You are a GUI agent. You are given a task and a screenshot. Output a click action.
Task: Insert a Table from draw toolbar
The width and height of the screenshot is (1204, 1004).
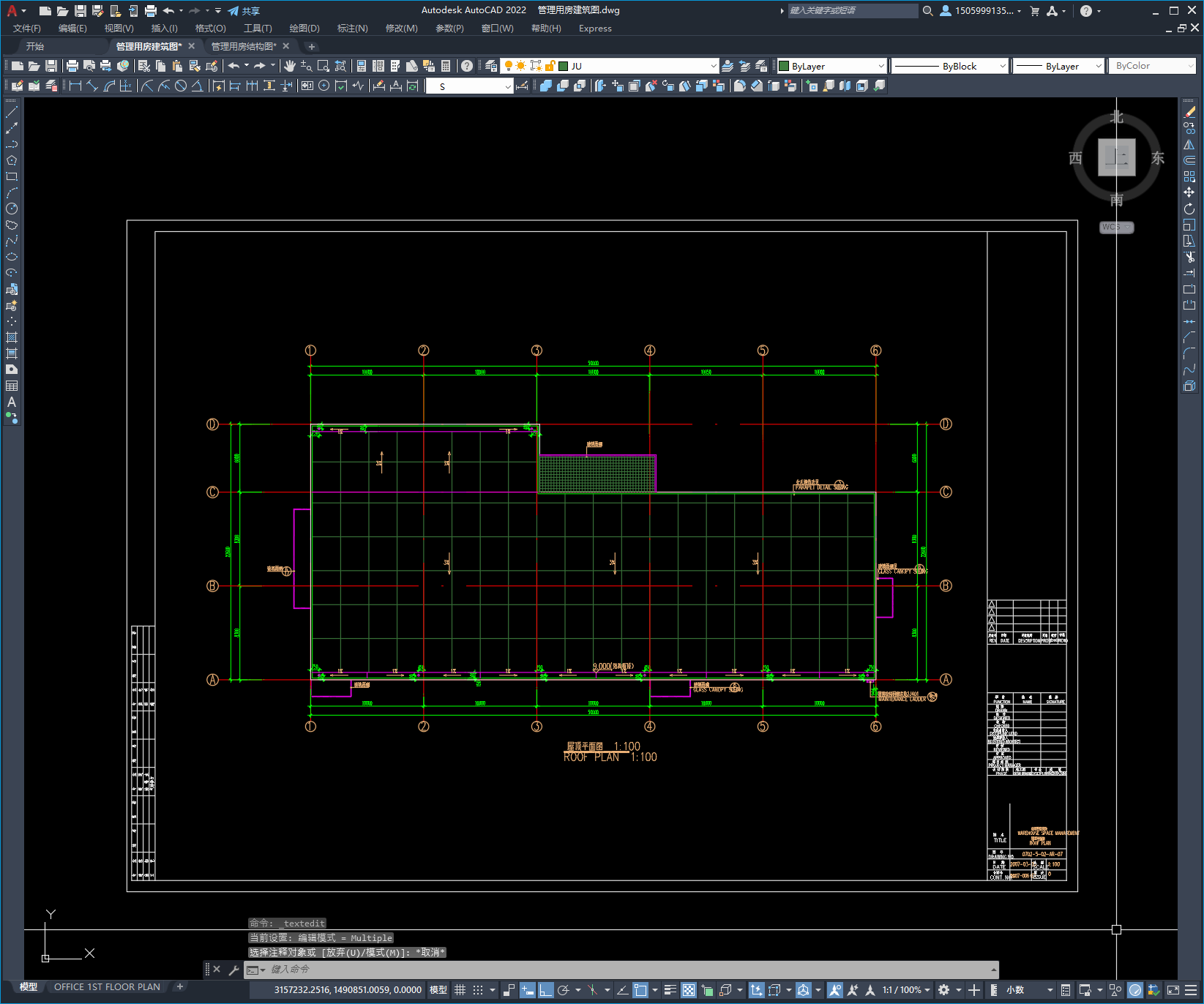(12, 386)
